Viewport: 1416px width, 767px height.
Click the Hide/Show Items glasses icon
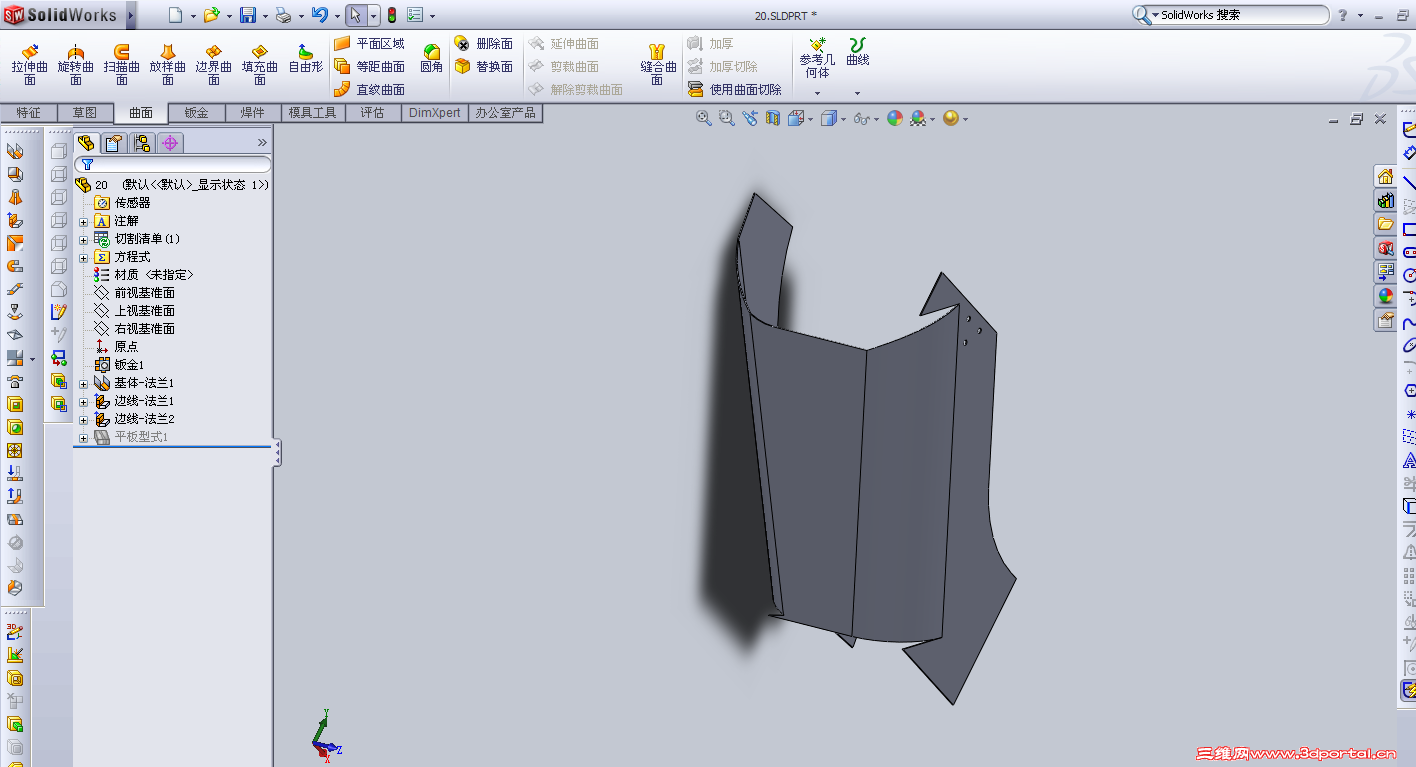coord(860,118)
